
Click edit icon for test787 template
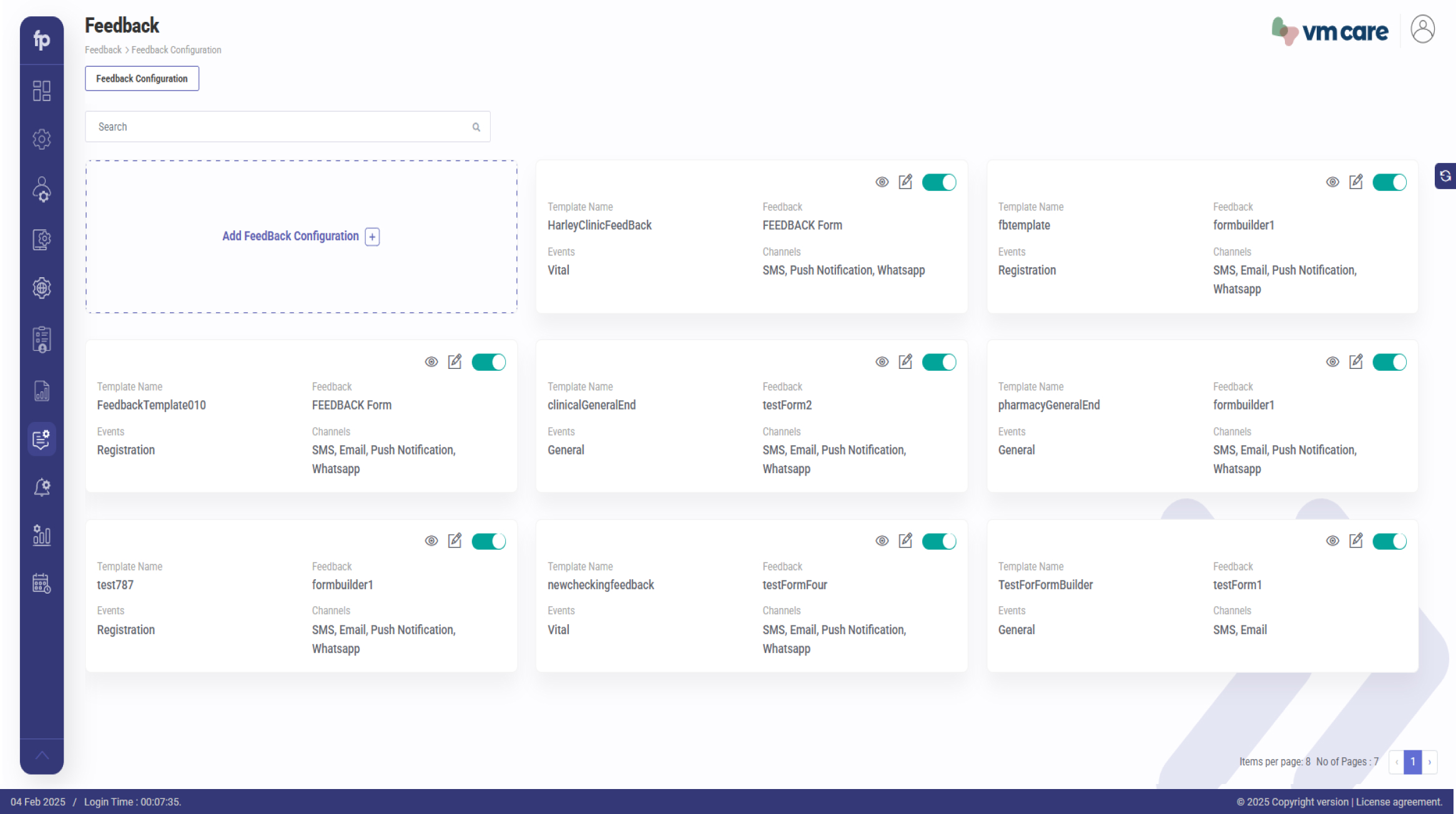455,541
